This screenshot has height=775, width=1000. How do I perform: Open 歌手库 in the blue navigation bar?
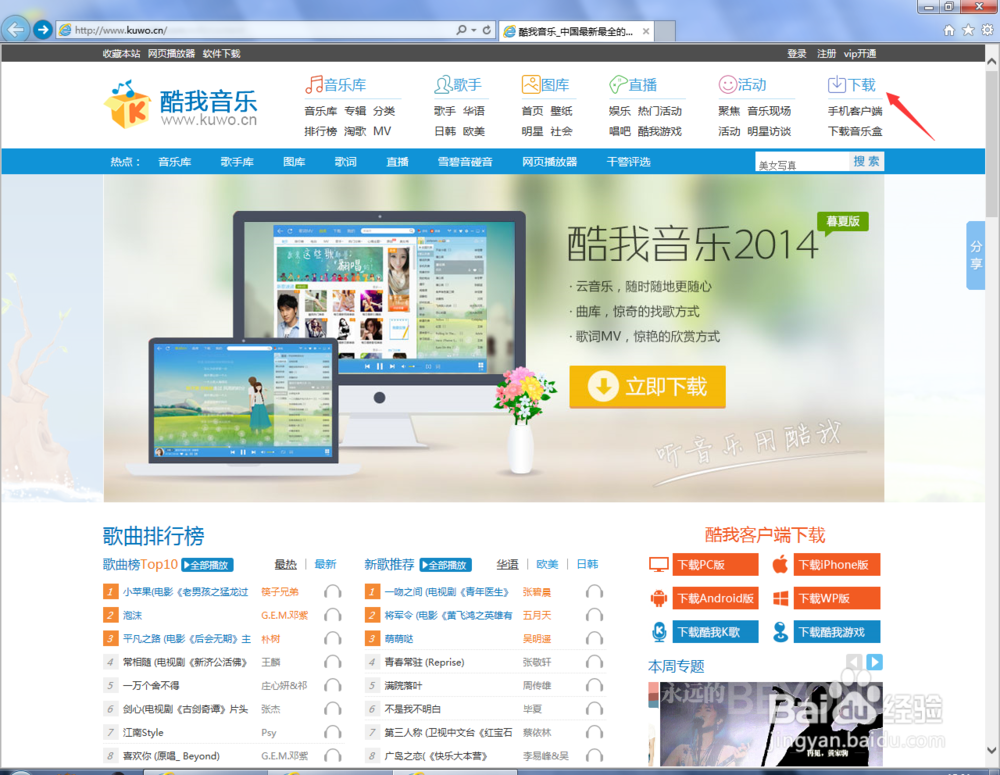[237, 162]
